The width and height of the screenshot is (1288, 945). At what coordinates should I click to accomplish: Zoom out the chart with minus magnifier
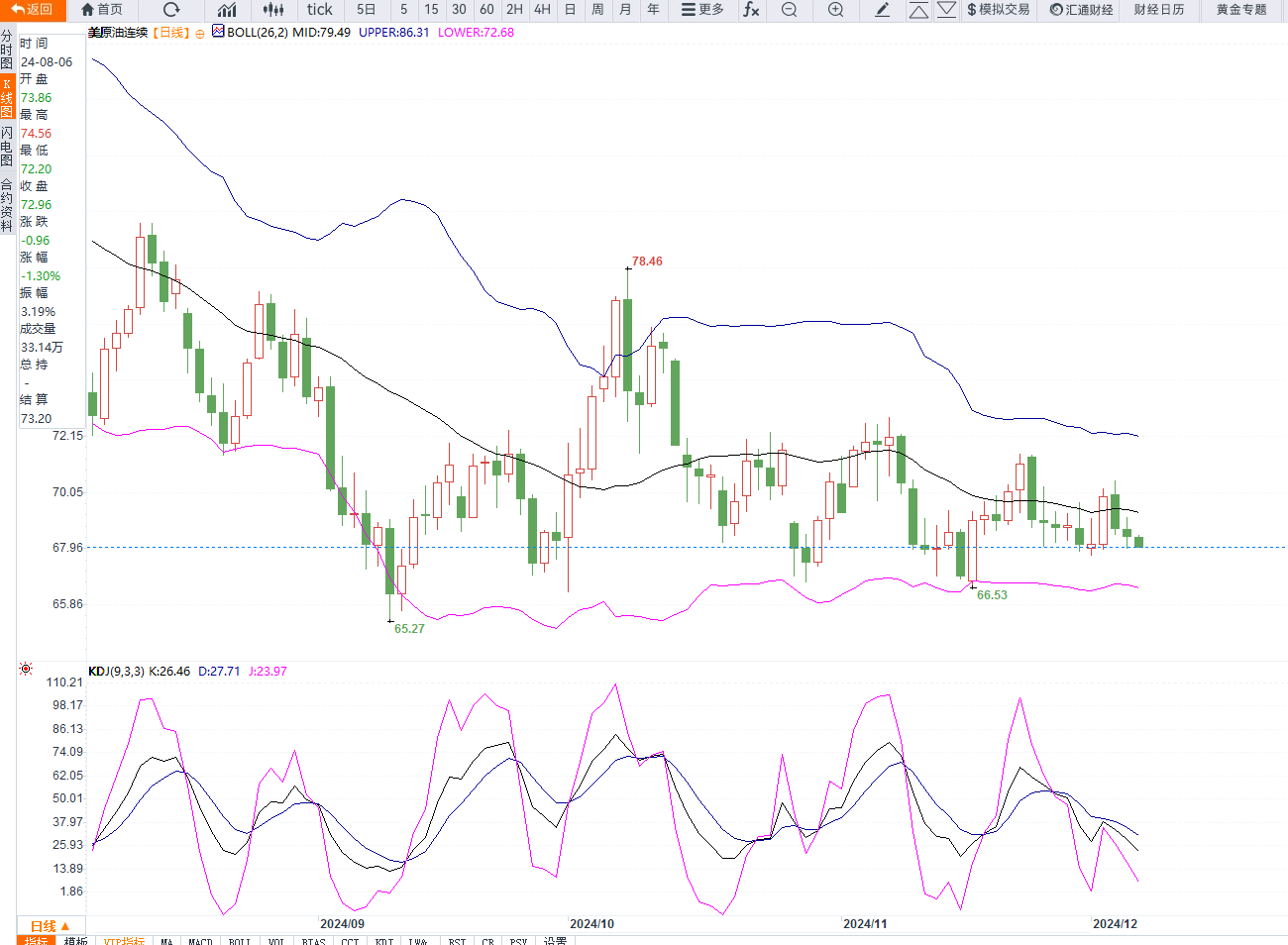(789, 10)
